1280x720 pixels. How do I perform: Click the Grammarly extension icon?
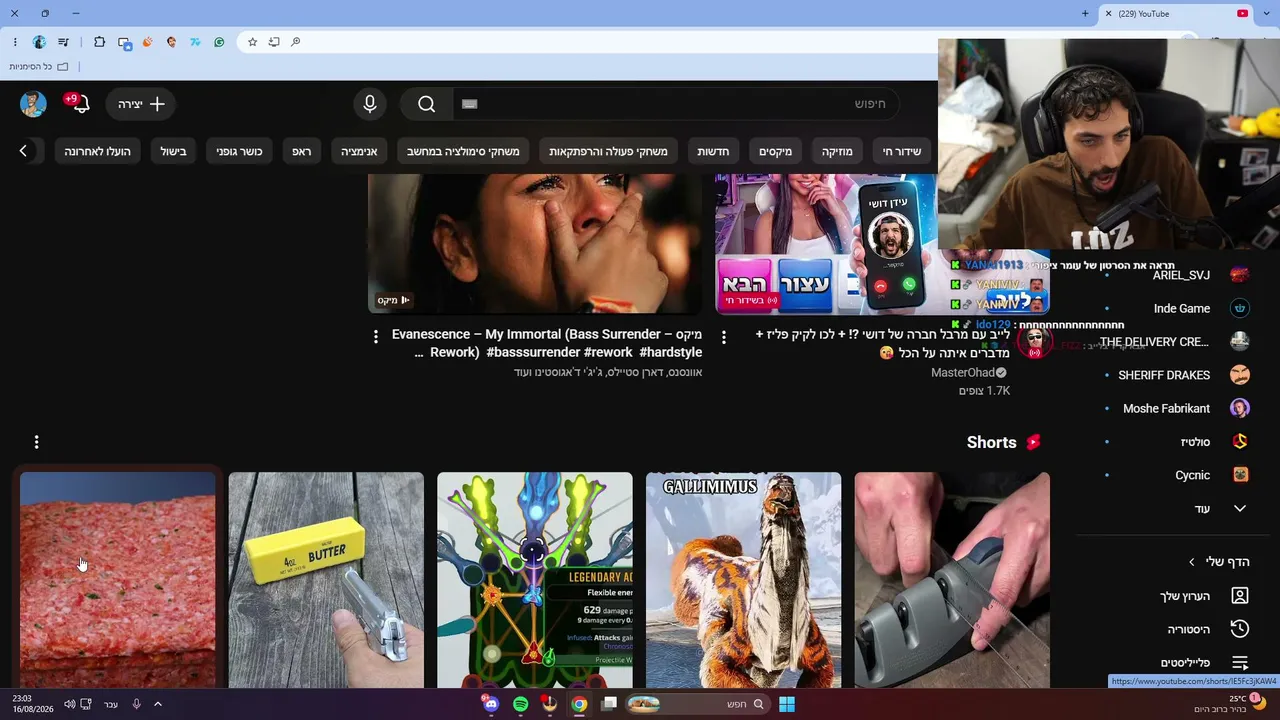point(219,42)
